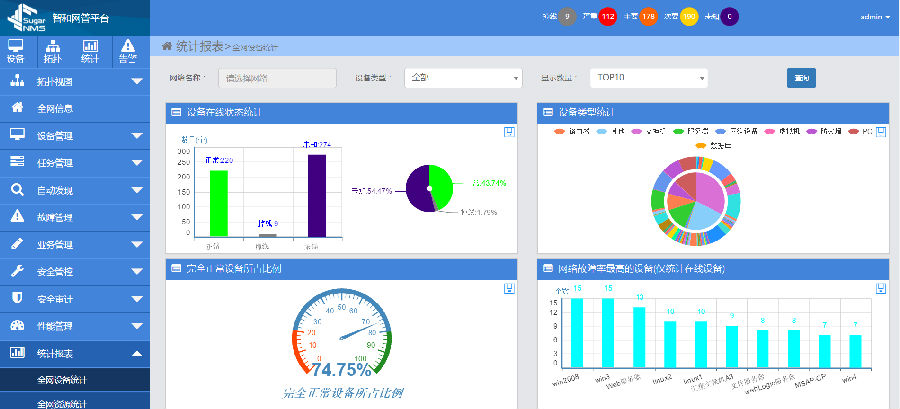The height and width of the screenshot is (409, 900).
Task: Click save-image icon on fault rate chart
Action: pyautogui.click(x=880, y=289)
